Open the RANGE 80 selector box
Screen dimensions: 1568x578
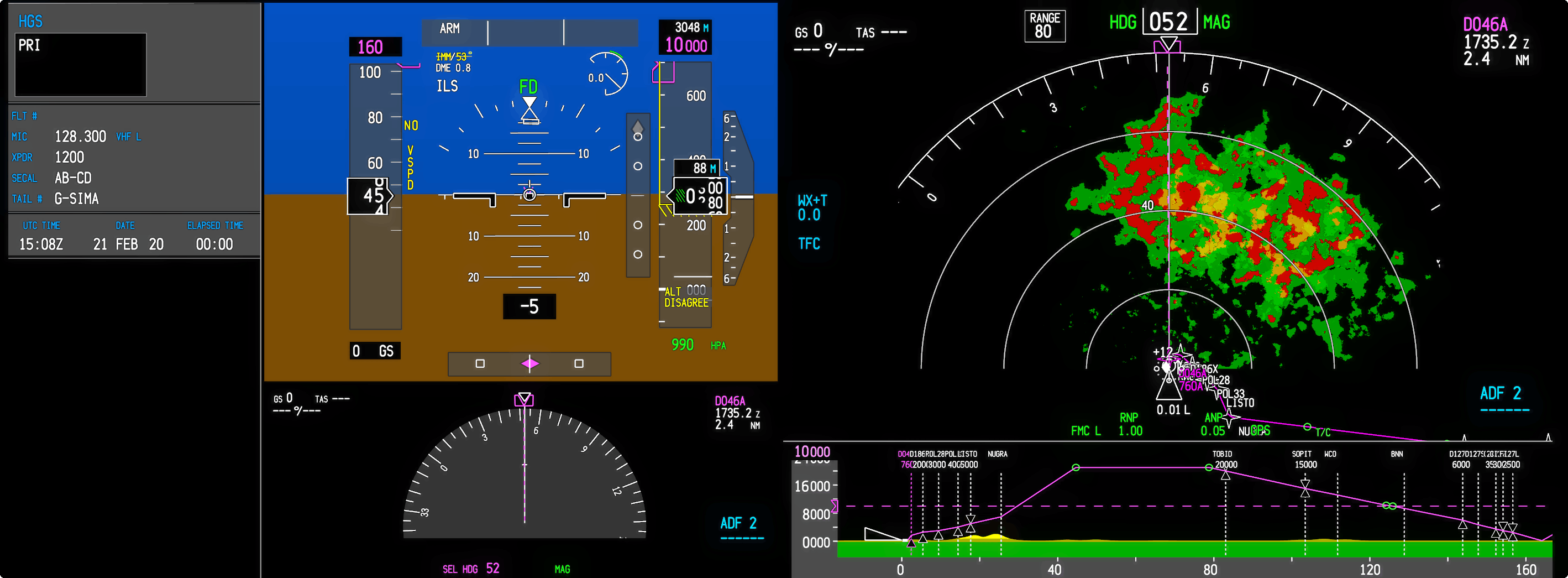[x=1045, y=25]
